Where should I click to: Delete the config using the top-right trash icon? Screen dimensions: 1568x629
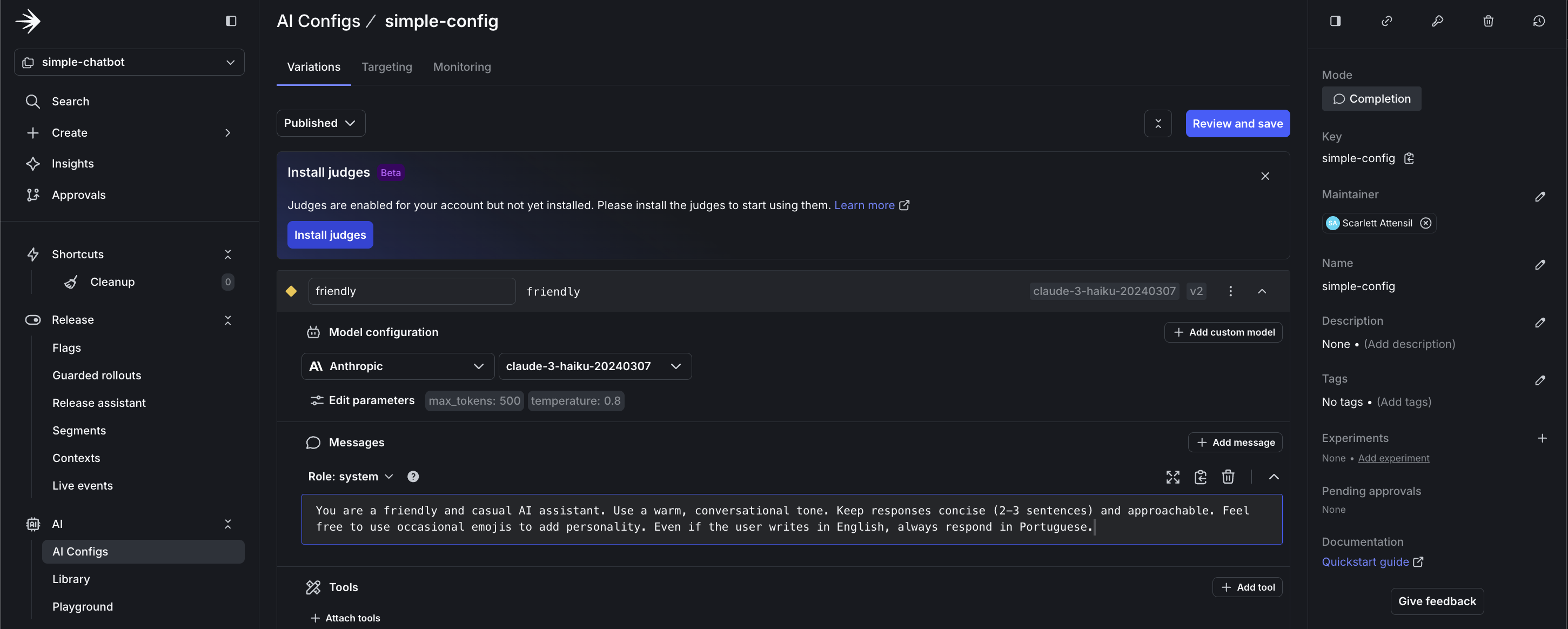1488,21
